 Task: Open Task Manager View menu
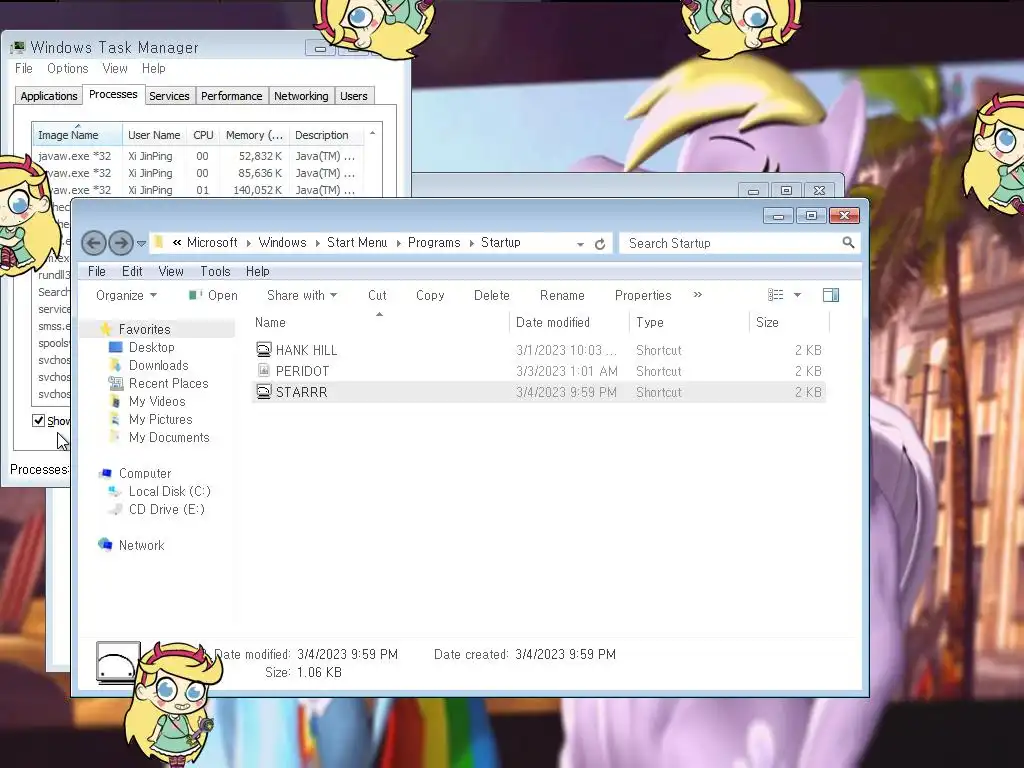point(114,68)
